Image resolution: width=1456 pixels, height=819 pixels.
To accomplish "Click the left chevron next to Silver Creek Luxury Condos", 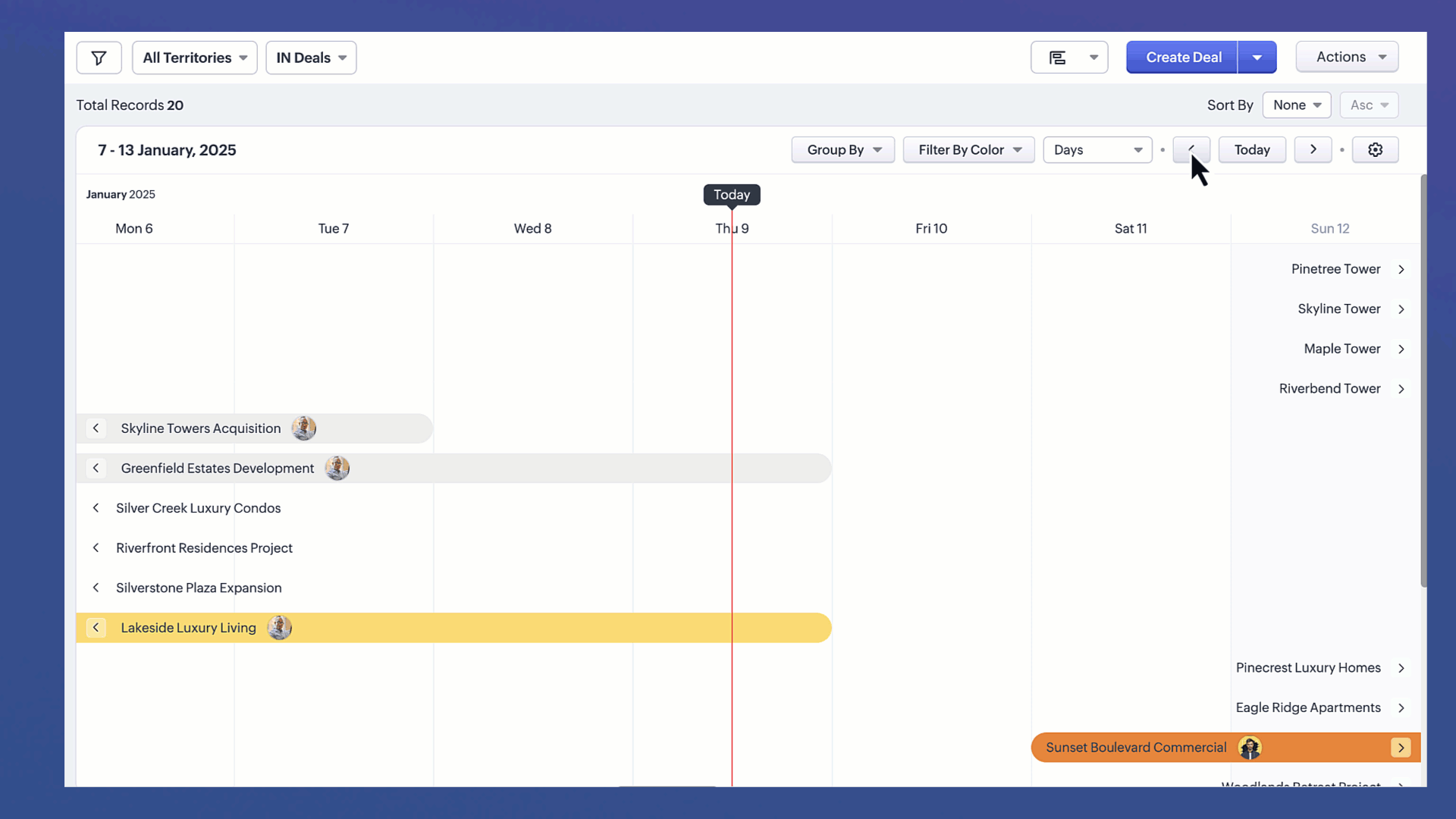I will tap(96, 508).
